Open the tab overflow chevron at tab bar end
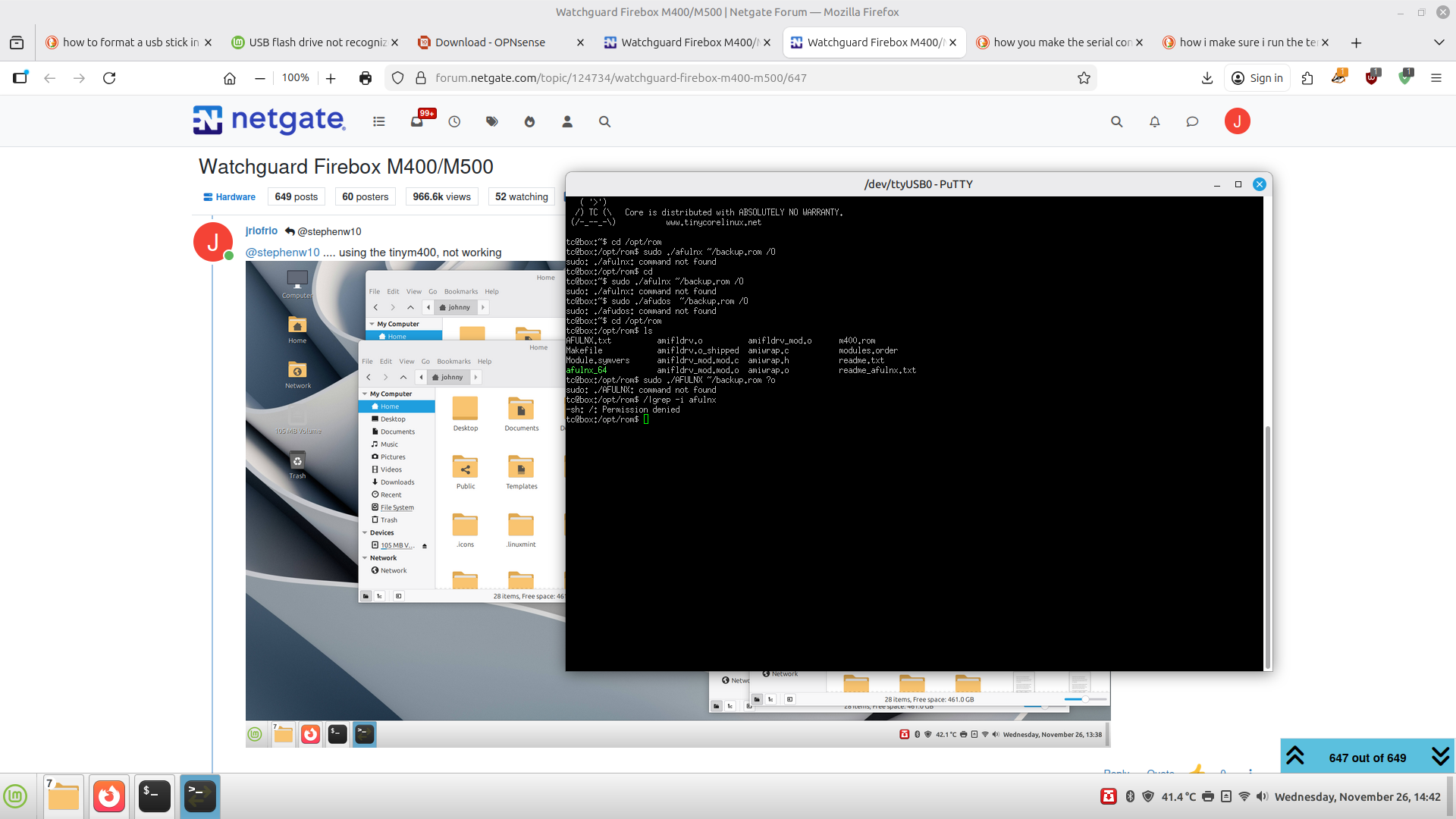The width and height of the screenshot is (1456, 819). (1439, 42)
